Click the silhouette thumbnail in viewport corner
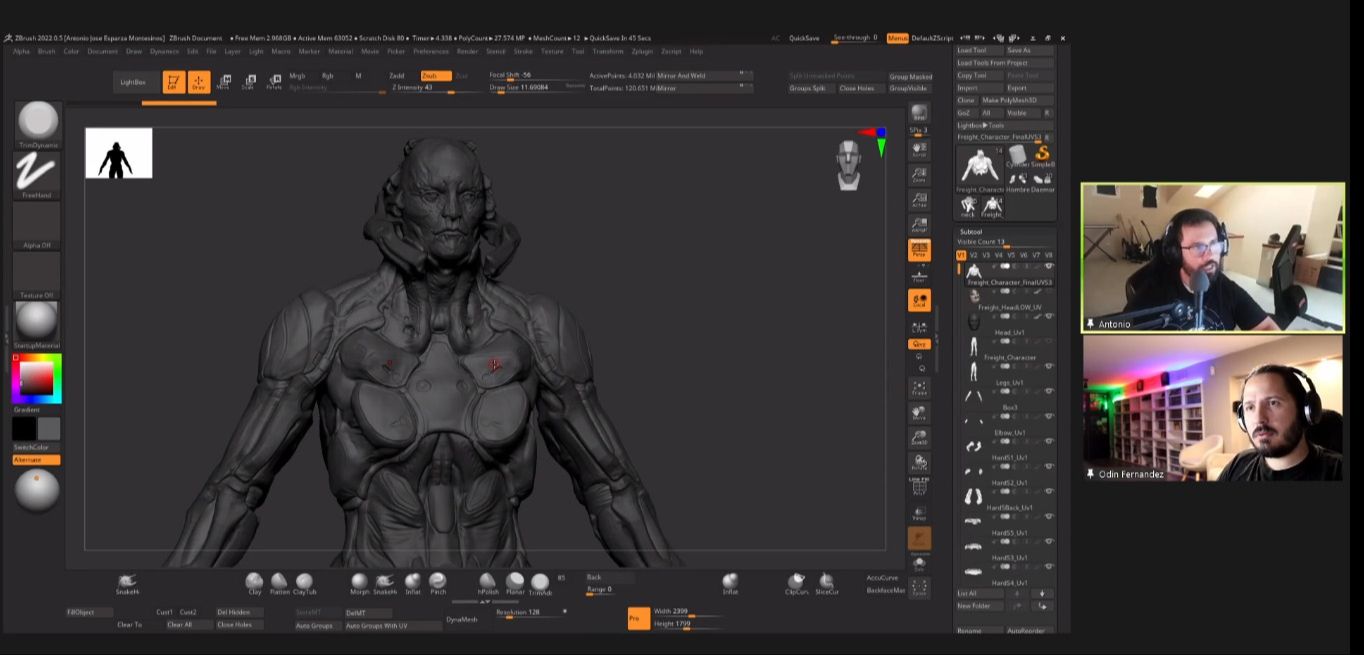 119,153
